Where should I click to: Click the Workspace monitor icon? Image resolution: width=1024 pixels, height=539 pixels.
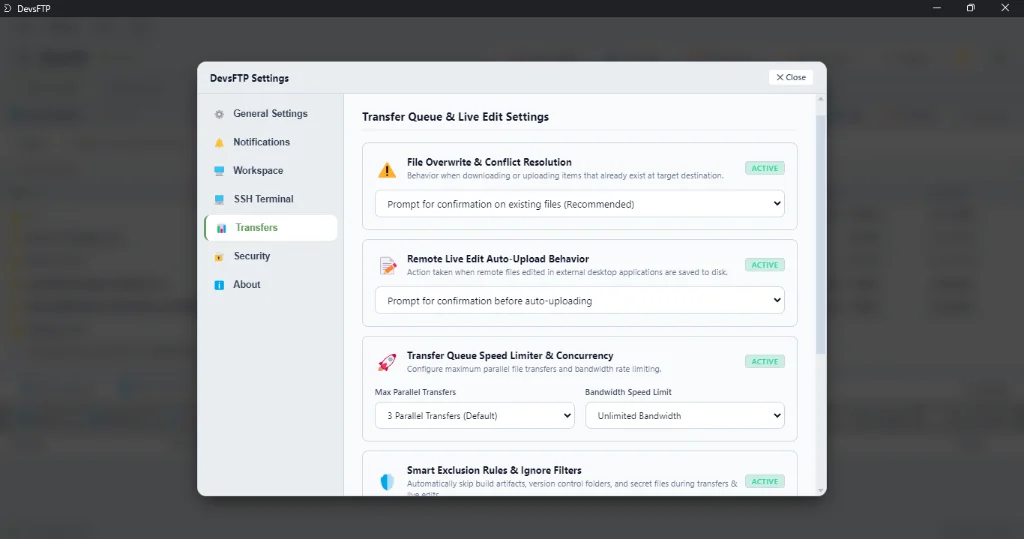point(219,171)
